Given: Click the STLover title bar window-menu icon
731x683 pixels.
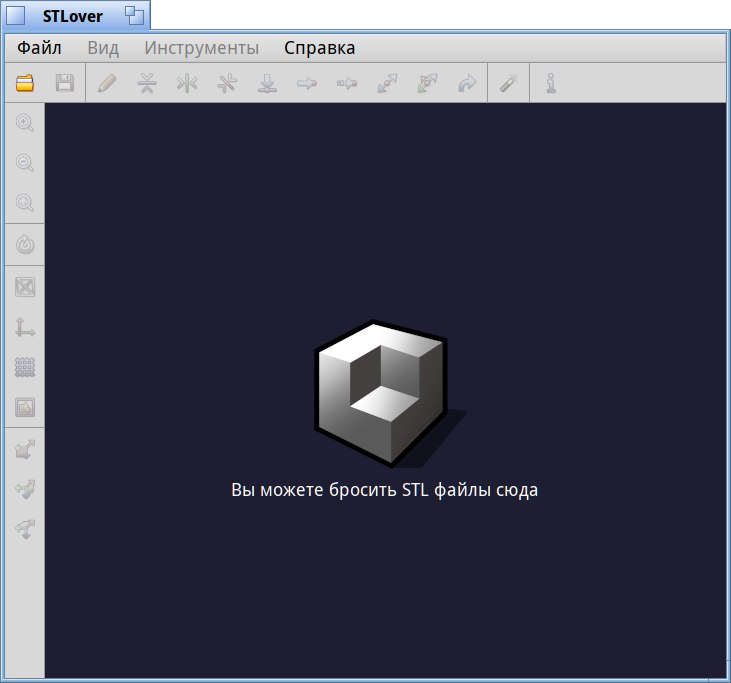Looking at the screenshot, I should [15, 16].
